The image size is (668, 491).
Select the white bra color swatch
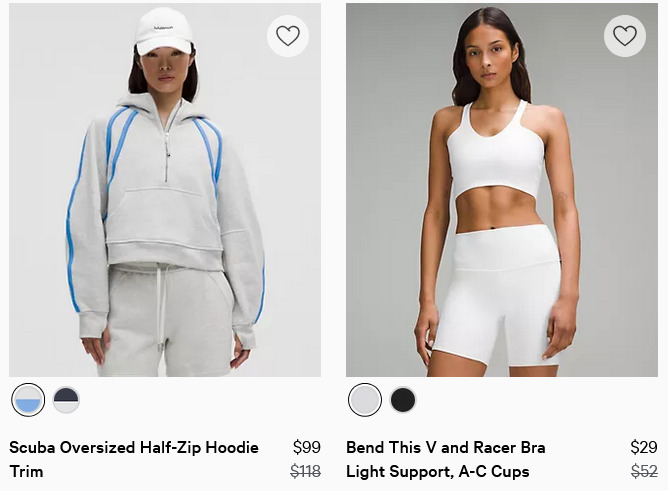(365, 400)
